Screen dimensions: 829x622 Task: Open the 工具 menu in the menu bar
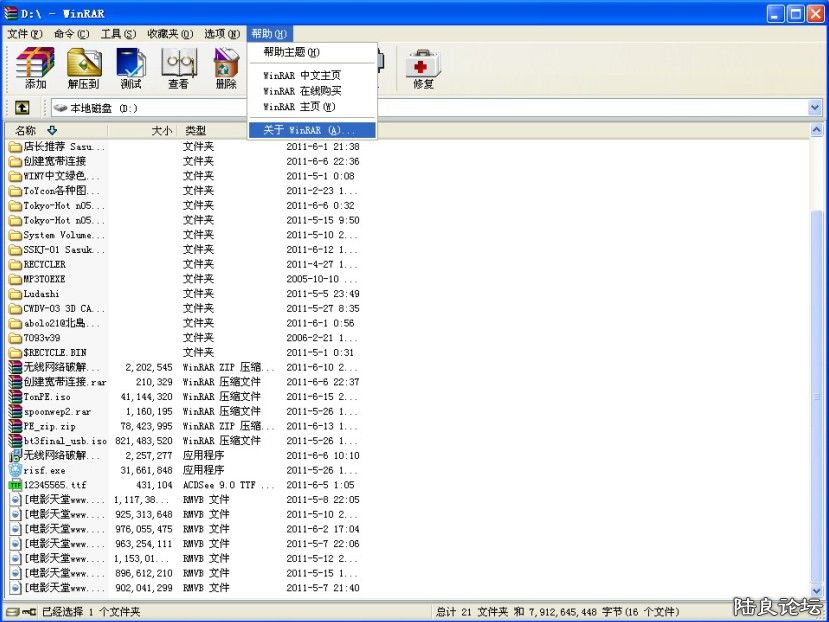click(x=118, y=34)
